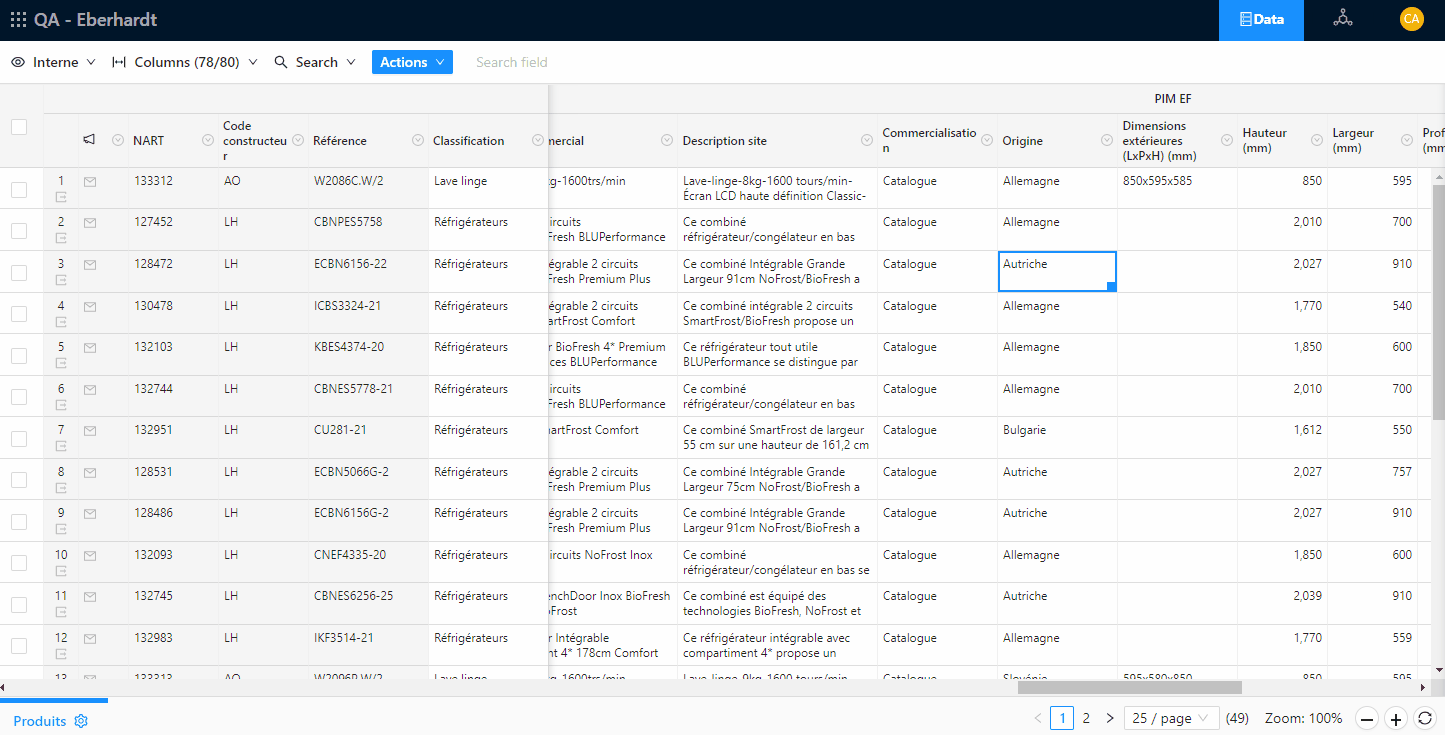Select the checkbox for row 7
Screen dimensions: 1445x735
click(19, 438)
